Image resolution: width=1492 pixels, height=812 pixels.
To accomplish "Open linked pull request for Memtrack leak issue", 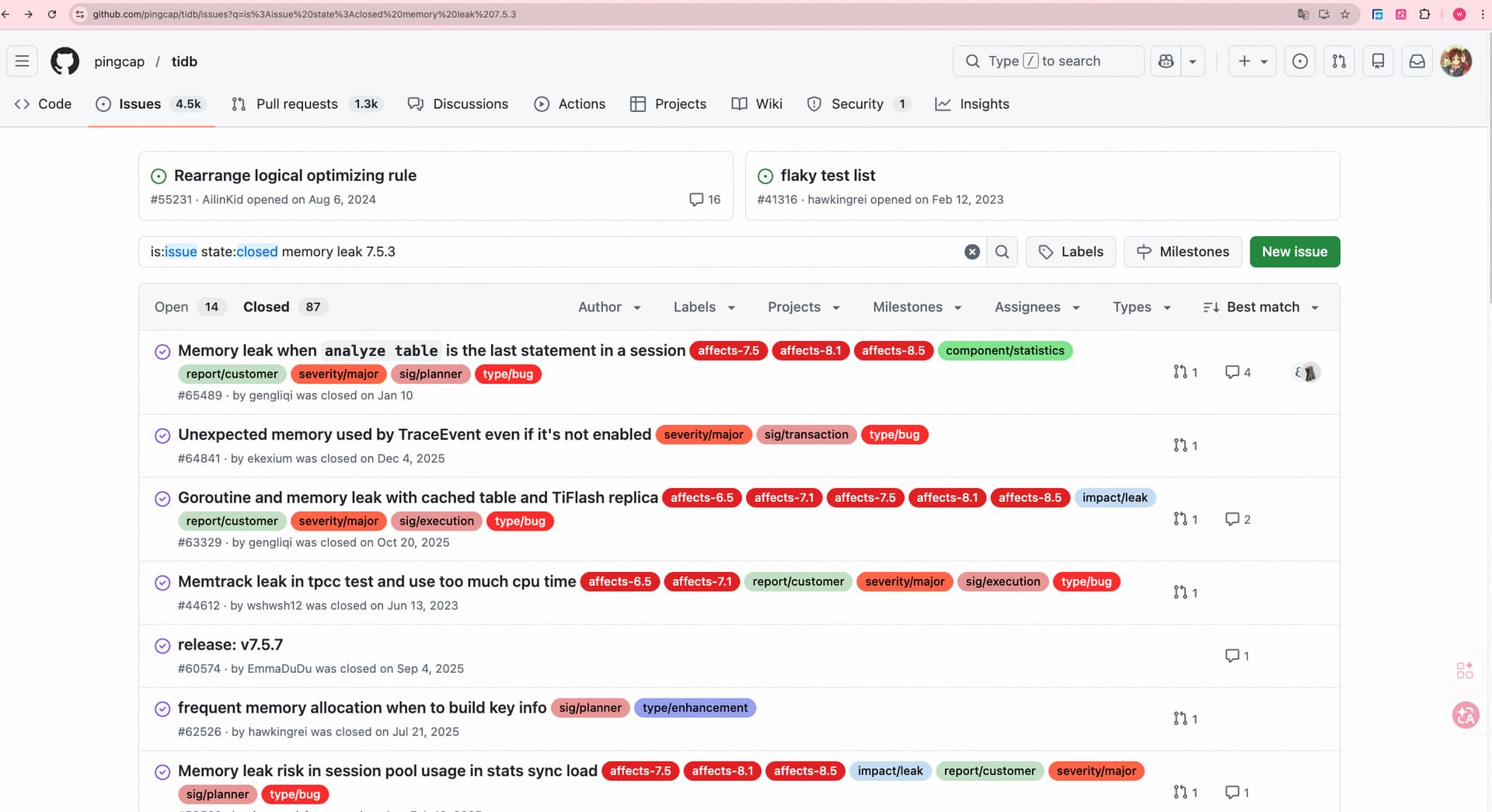I will pos(1186,592).
